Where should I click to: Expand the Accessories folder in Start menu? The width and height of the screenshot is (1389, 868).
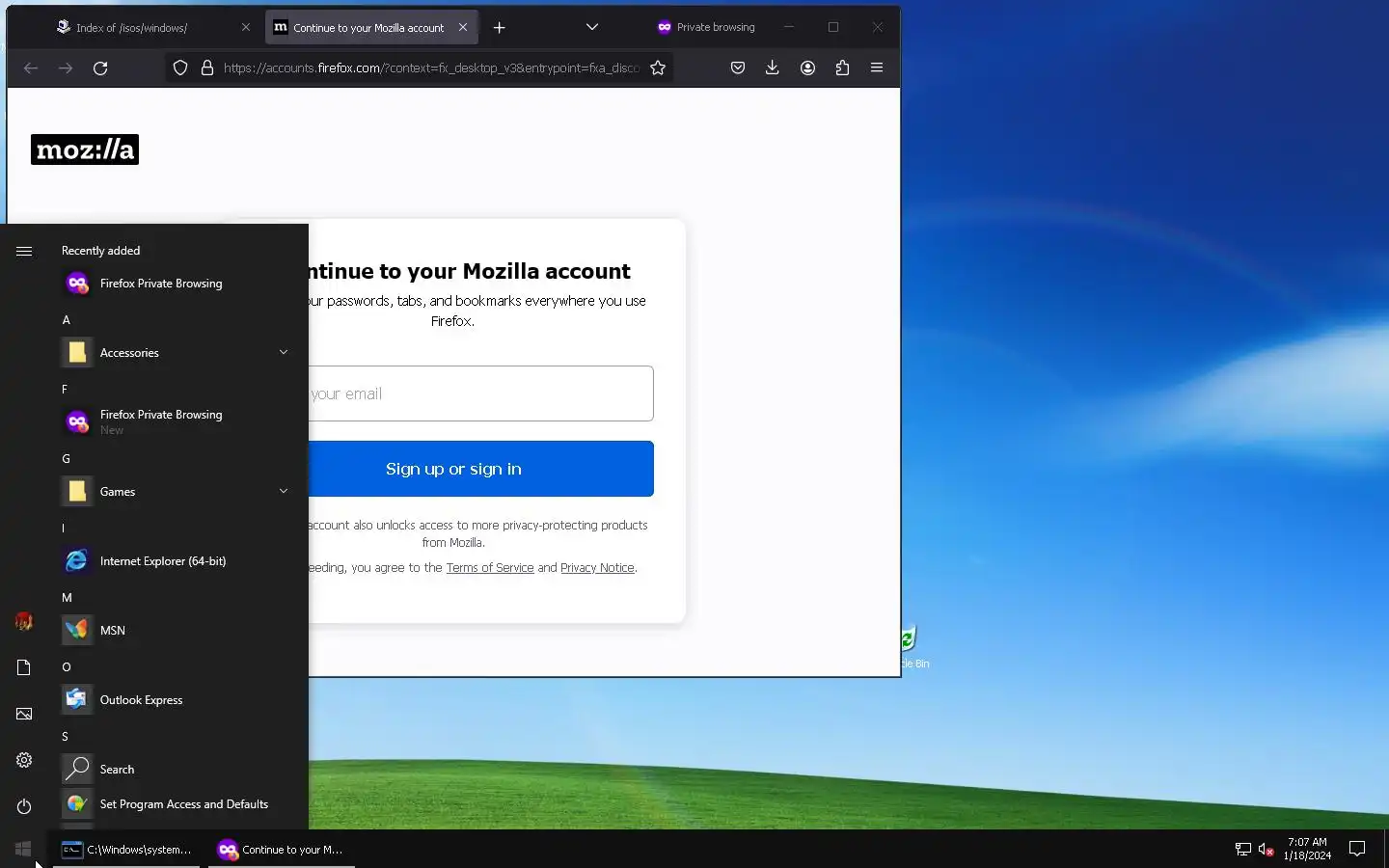pos(177,353)
